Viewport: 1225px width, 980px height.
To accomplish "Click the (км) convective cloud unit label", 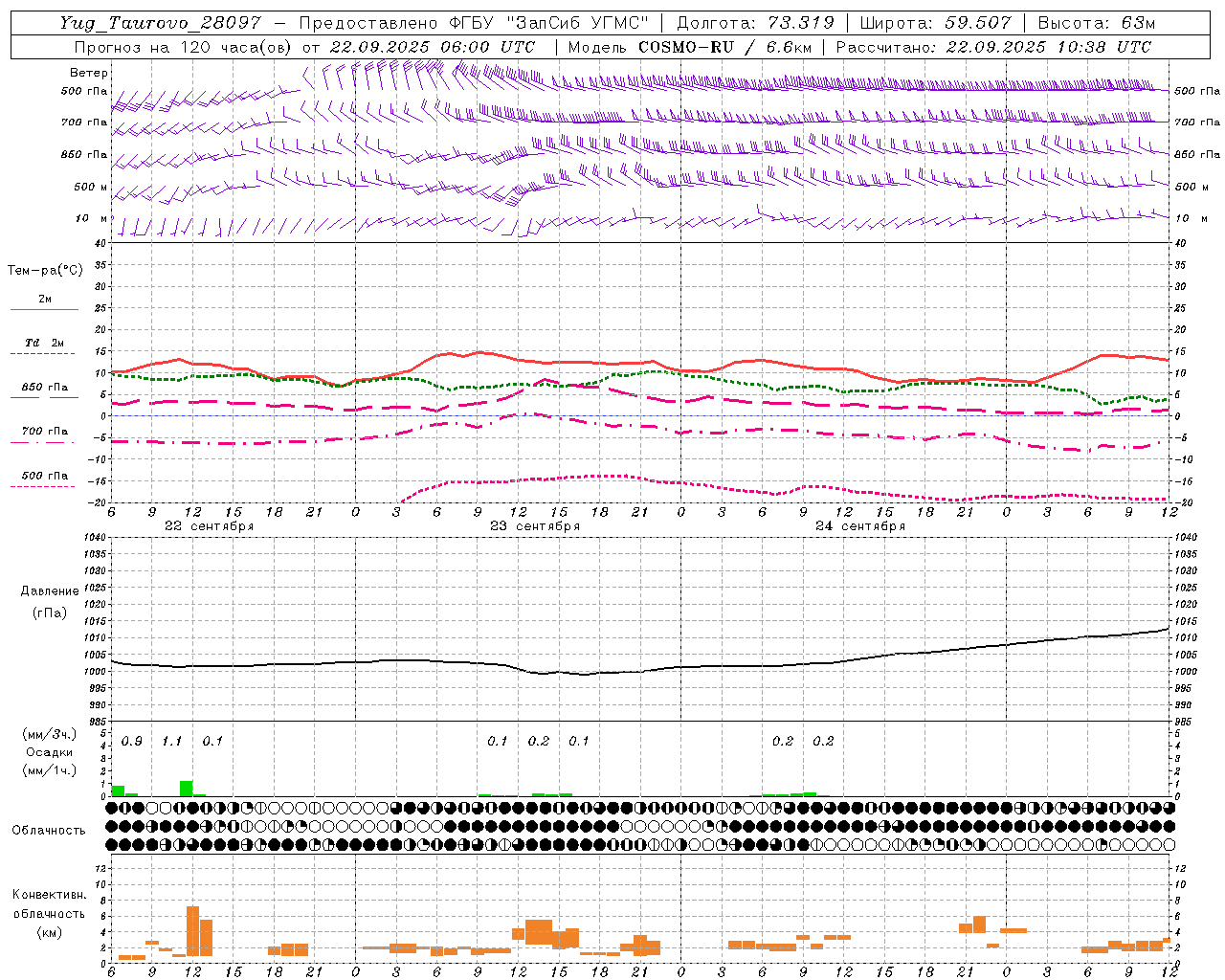I will click(x=50, y=932).
